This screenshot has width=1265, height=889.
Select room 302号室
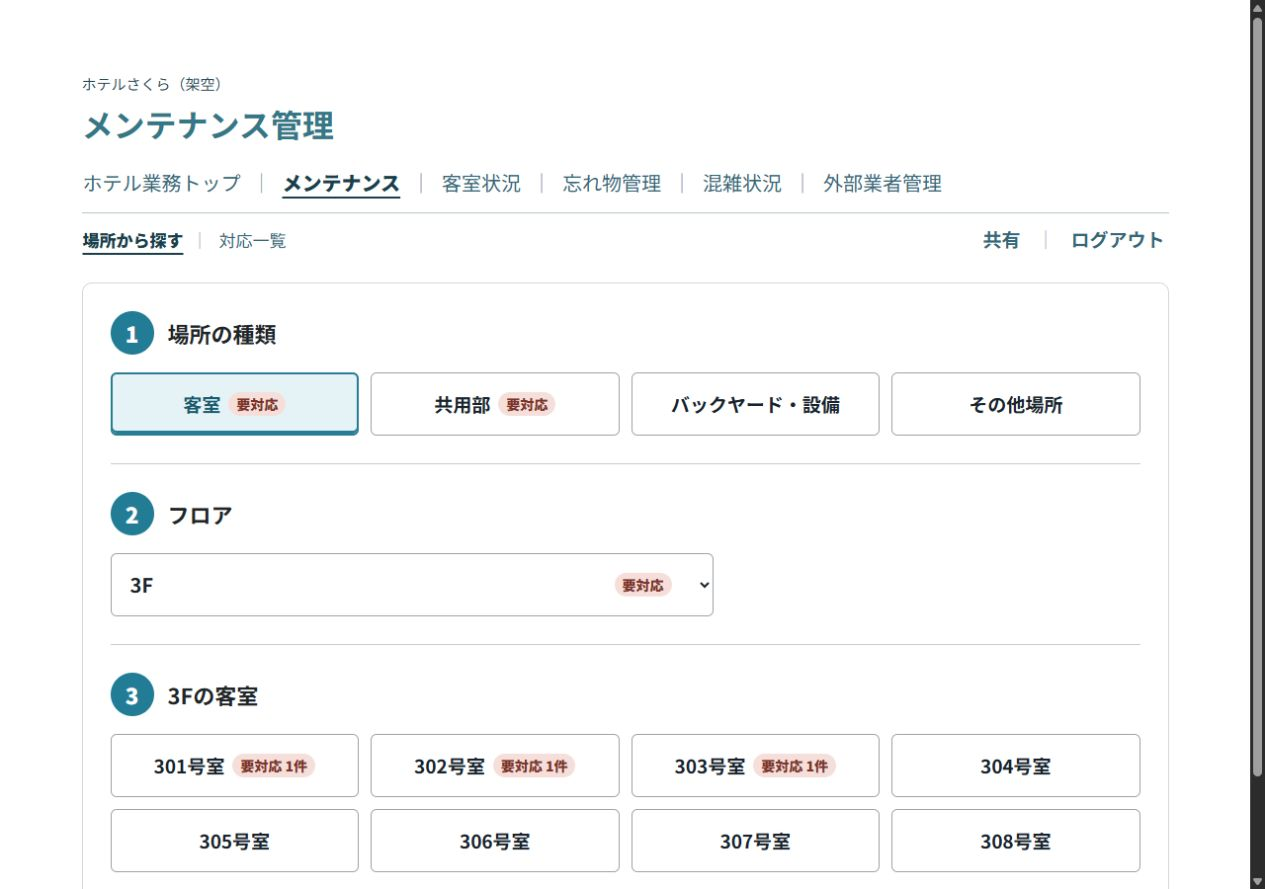pos(495,766)
